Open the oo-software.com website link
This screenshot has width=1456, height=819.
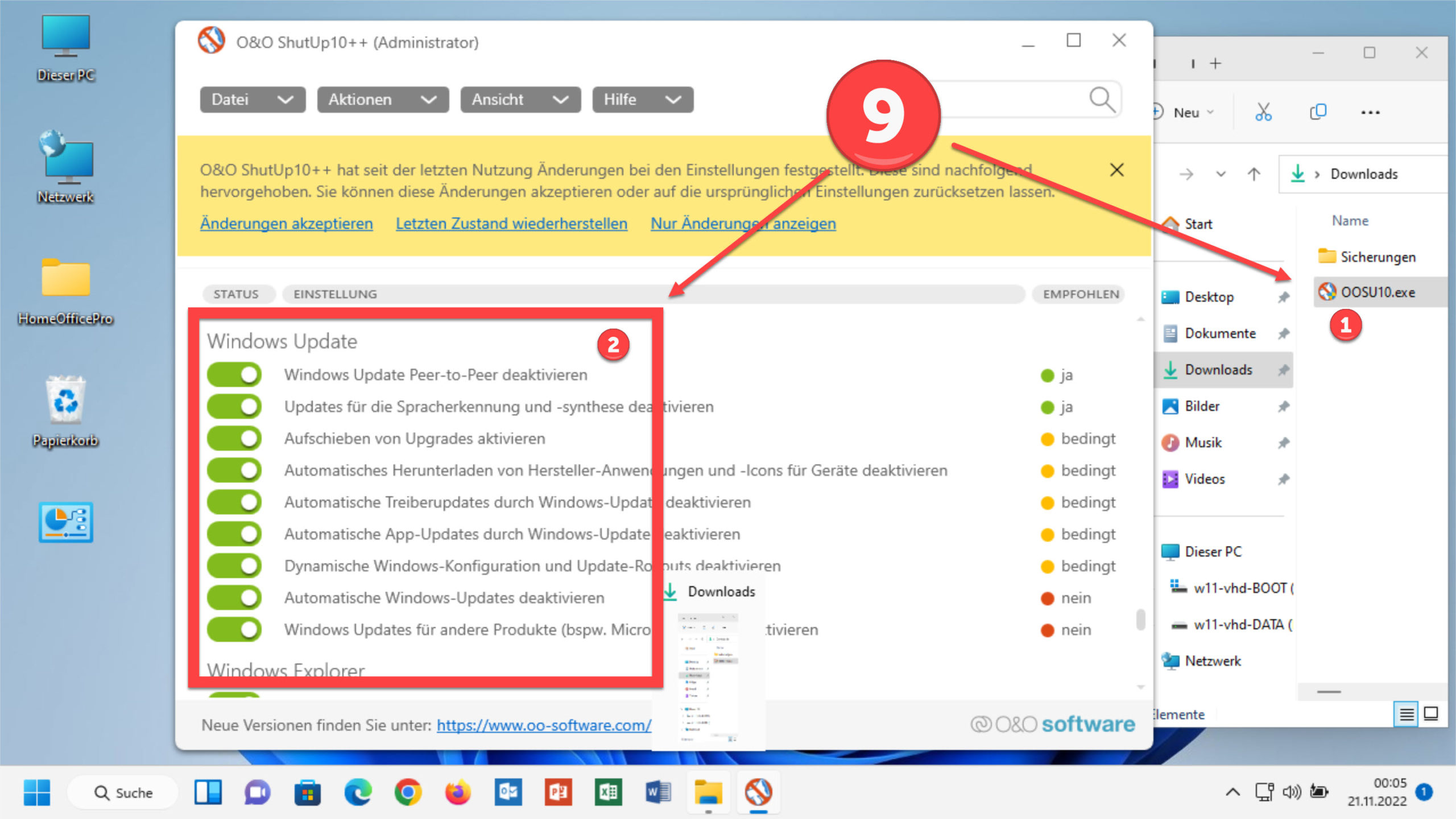pos(543,725)
